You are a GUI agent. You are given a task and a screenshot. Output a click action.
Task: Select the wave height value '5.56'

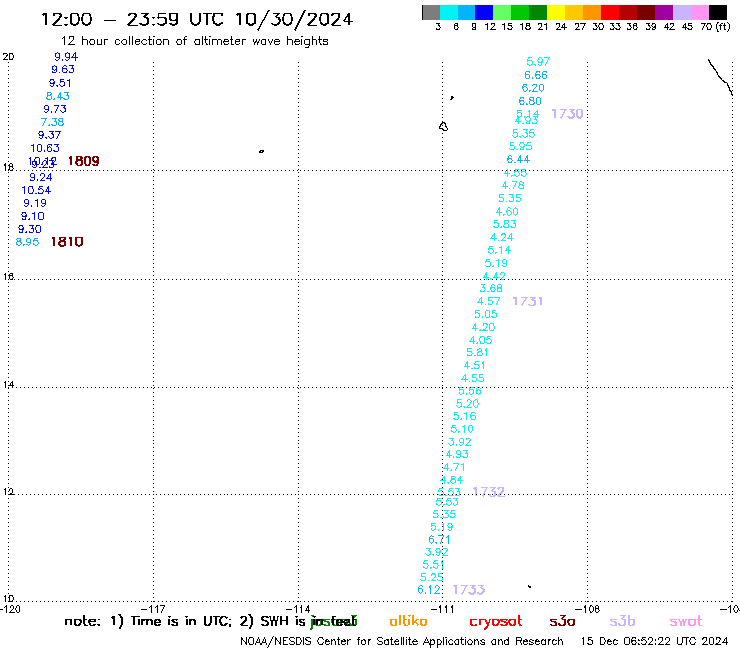[470, 391]
